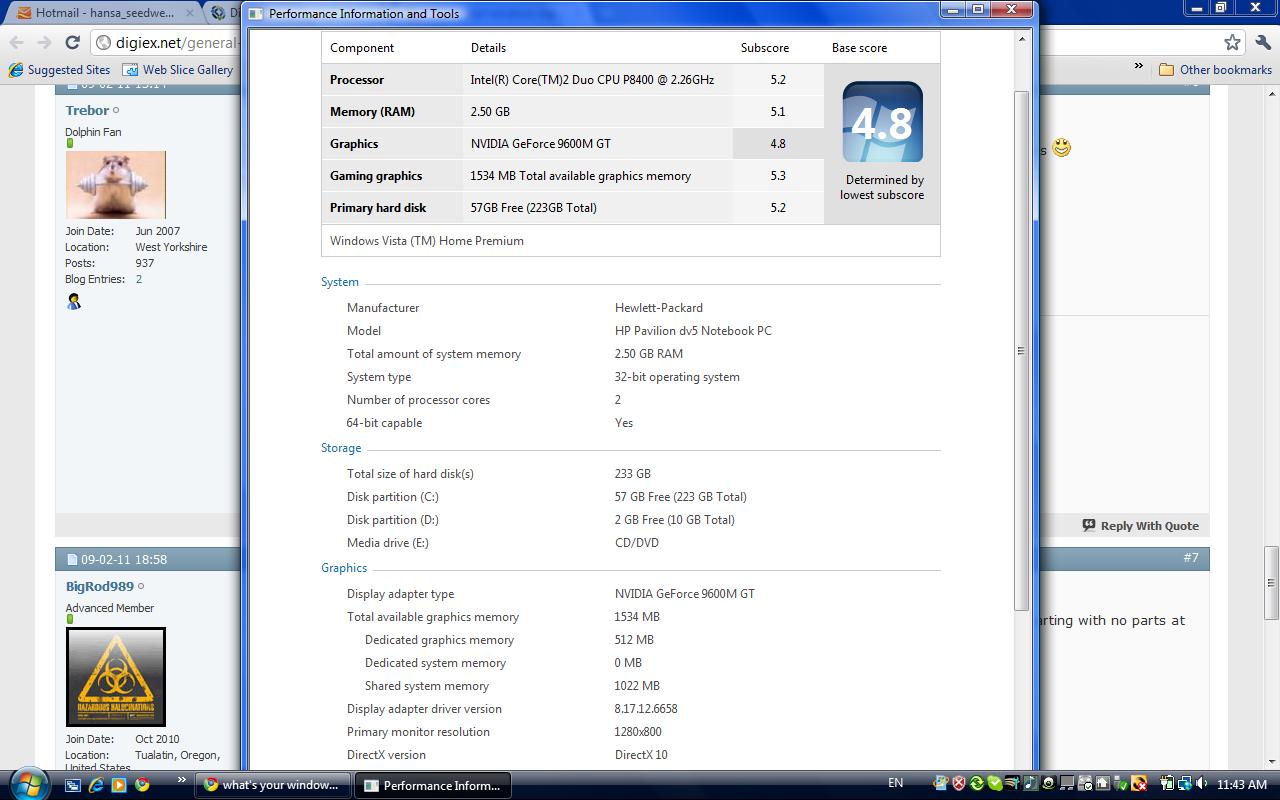Select the Primary hard disk subscore 5.2
Viewport: 1280px width, 800px height.
pos(778,208)
